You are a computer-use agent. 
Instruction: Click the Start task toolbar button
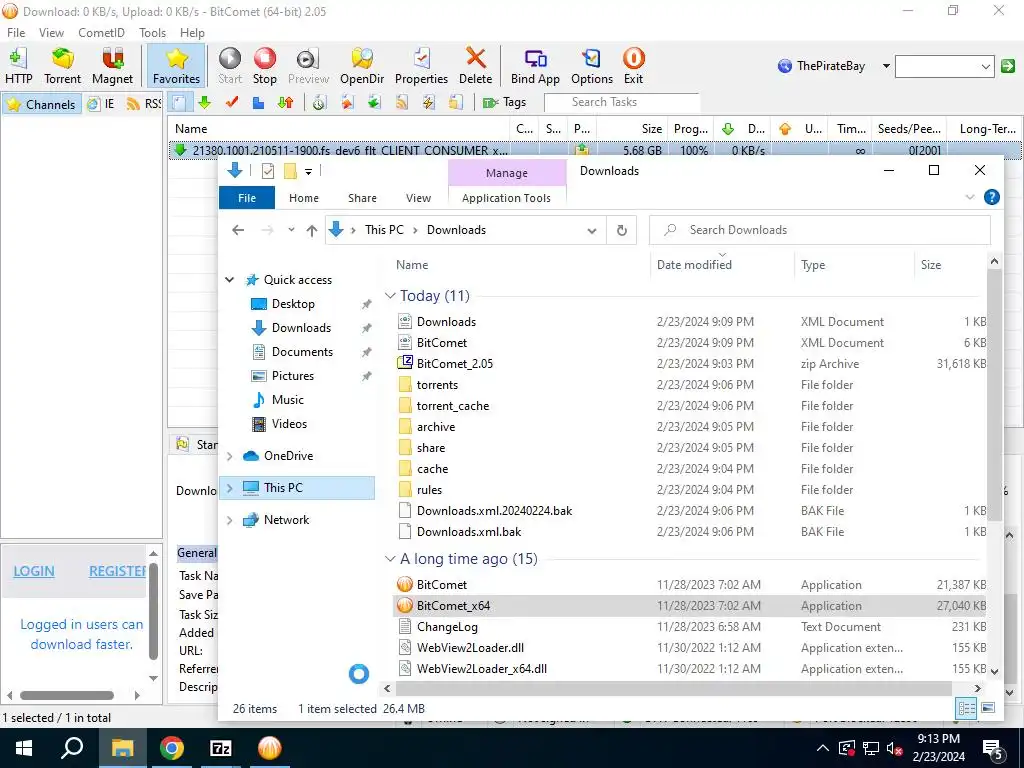[x=230, y=66]
